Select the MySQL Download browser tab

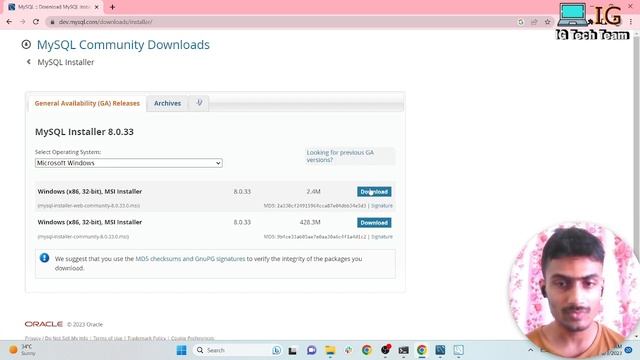coord(52,7)
